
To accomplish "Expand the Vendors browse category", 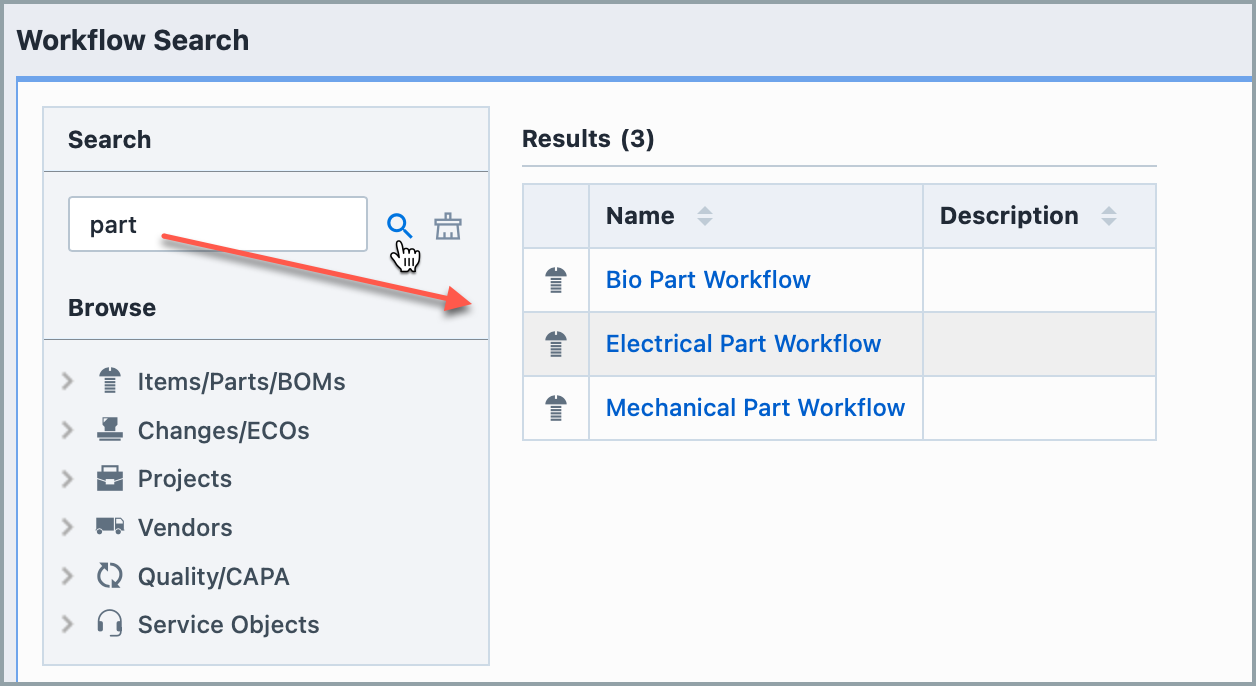I will (67, 527).
